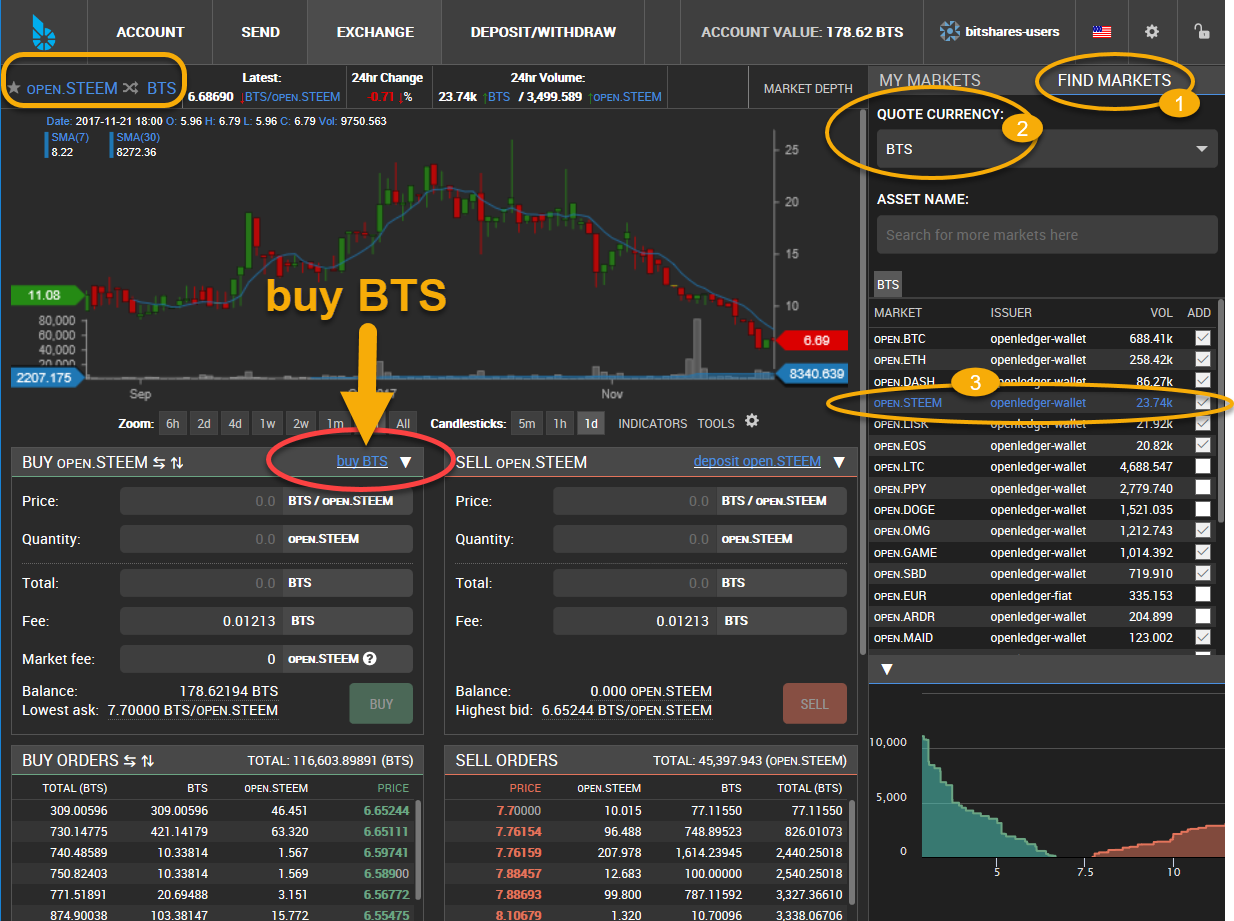This screenshot has height=921, width=1234.
Task: Click sell order price 7.76154
Action: click(518, 831)
